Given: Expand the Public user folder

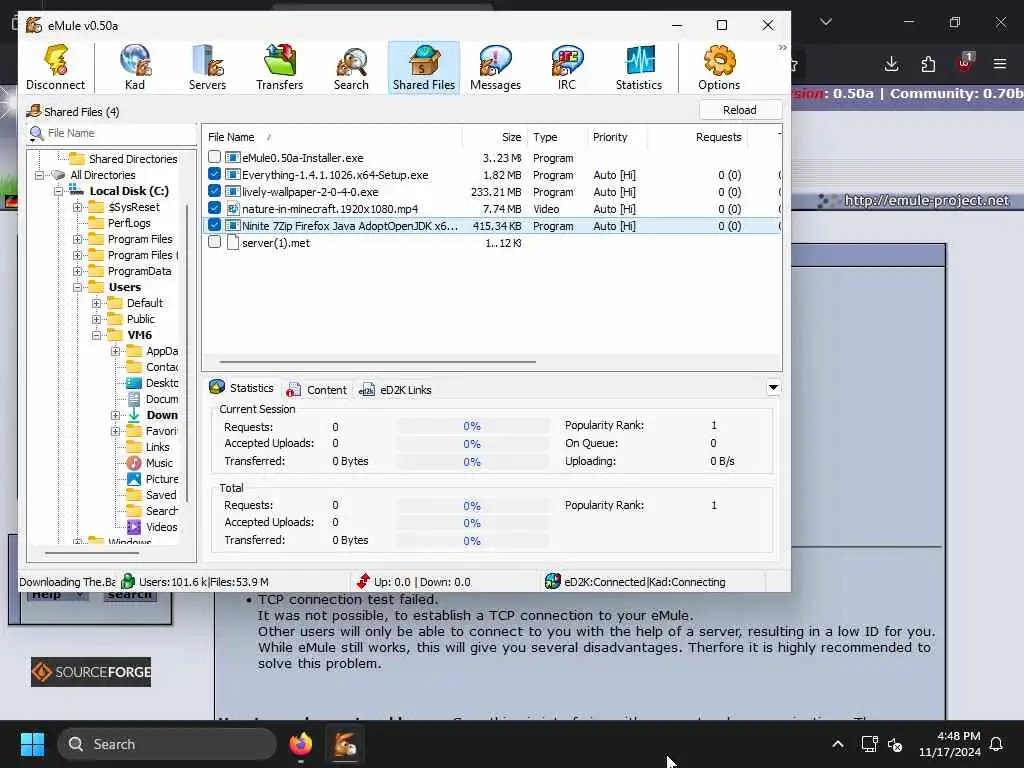Looking at the screenshot, I should click(97, 319).
